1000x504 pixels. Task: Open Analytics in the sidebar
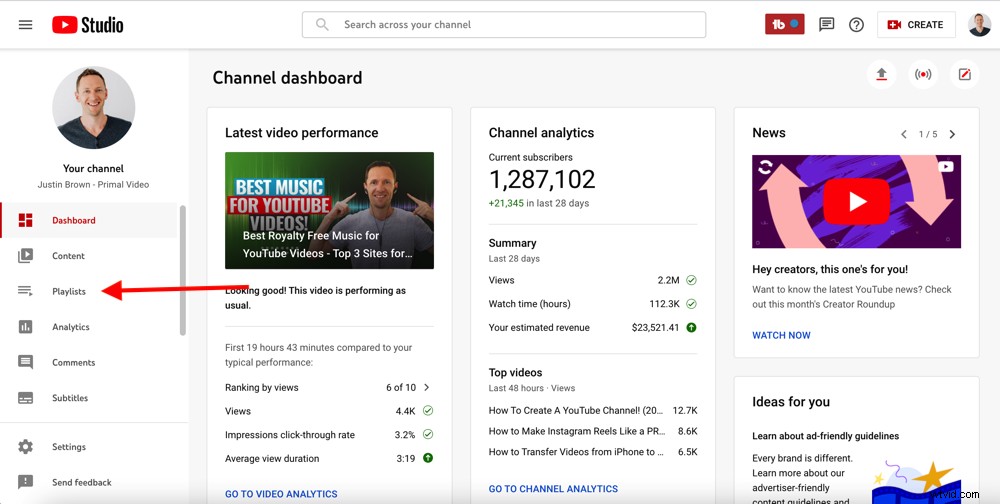tap(89, 327)
